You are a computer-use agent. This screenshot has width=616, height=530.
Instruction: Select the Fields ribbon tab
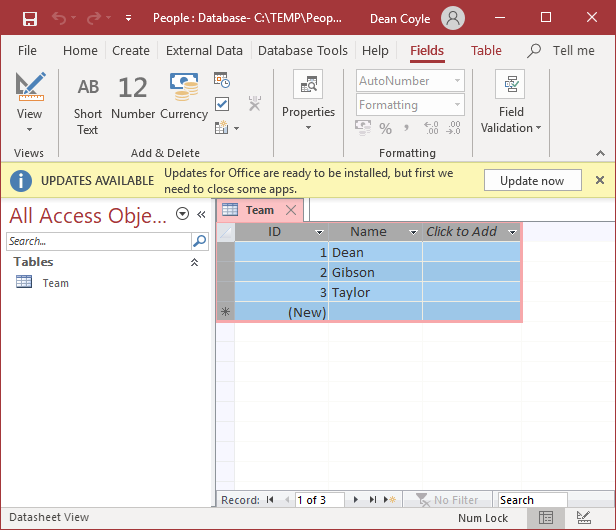pos(427,51)
